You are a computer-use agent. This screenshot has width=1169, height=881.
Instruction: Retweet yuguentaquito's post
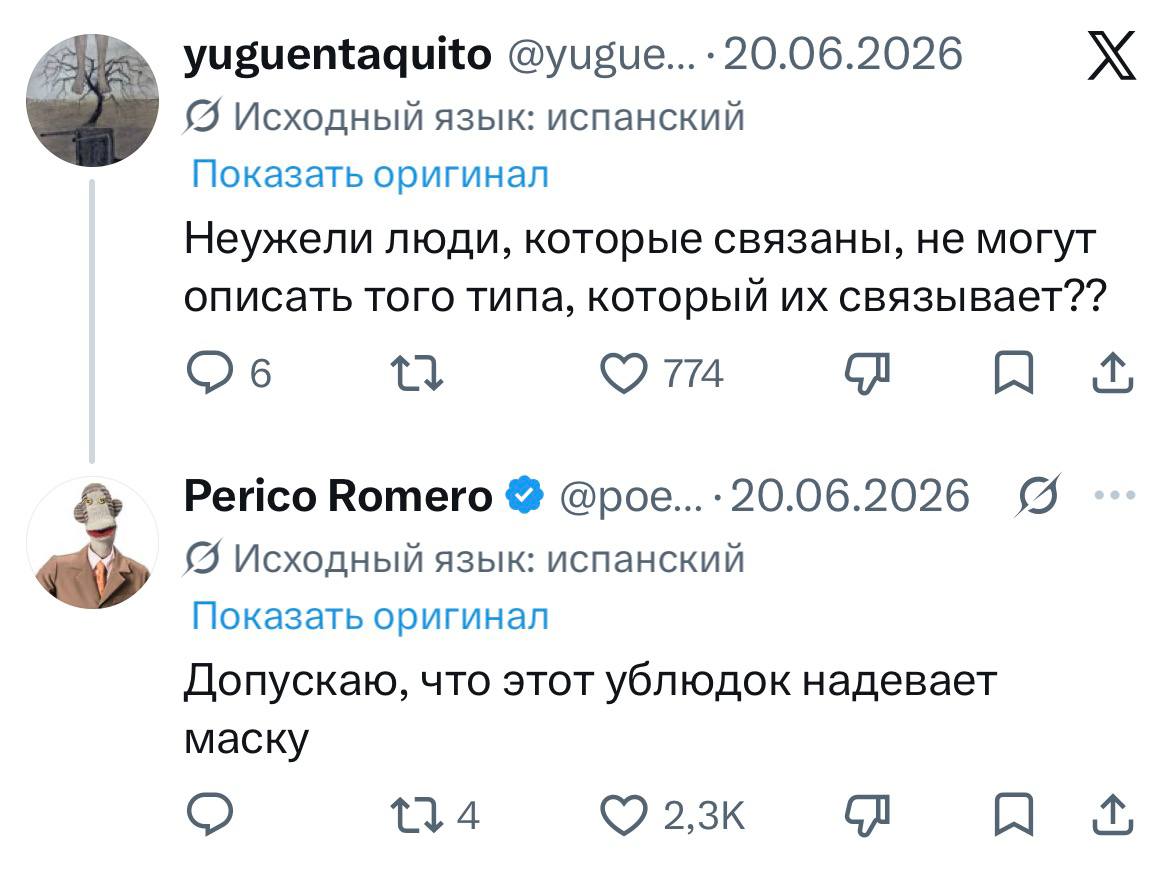(x=418, y=373)
